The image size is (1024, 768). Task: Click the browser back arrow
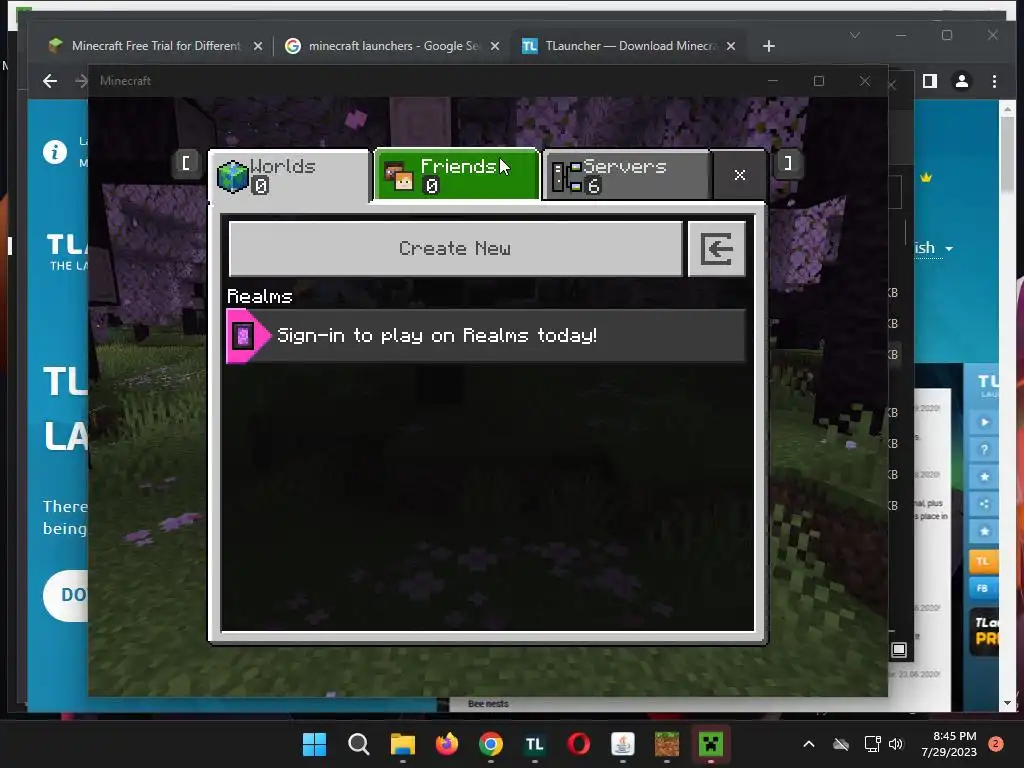[50, 81]
